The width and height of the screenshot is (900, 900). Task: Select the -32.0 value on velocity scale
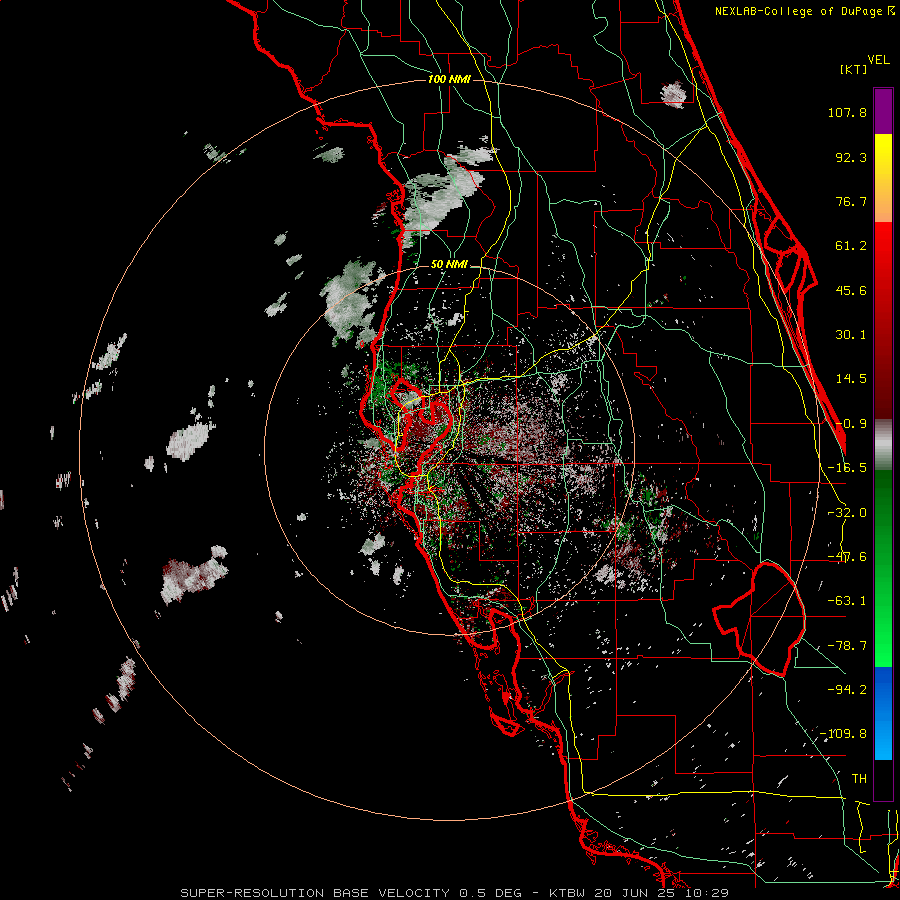point(847,513)
